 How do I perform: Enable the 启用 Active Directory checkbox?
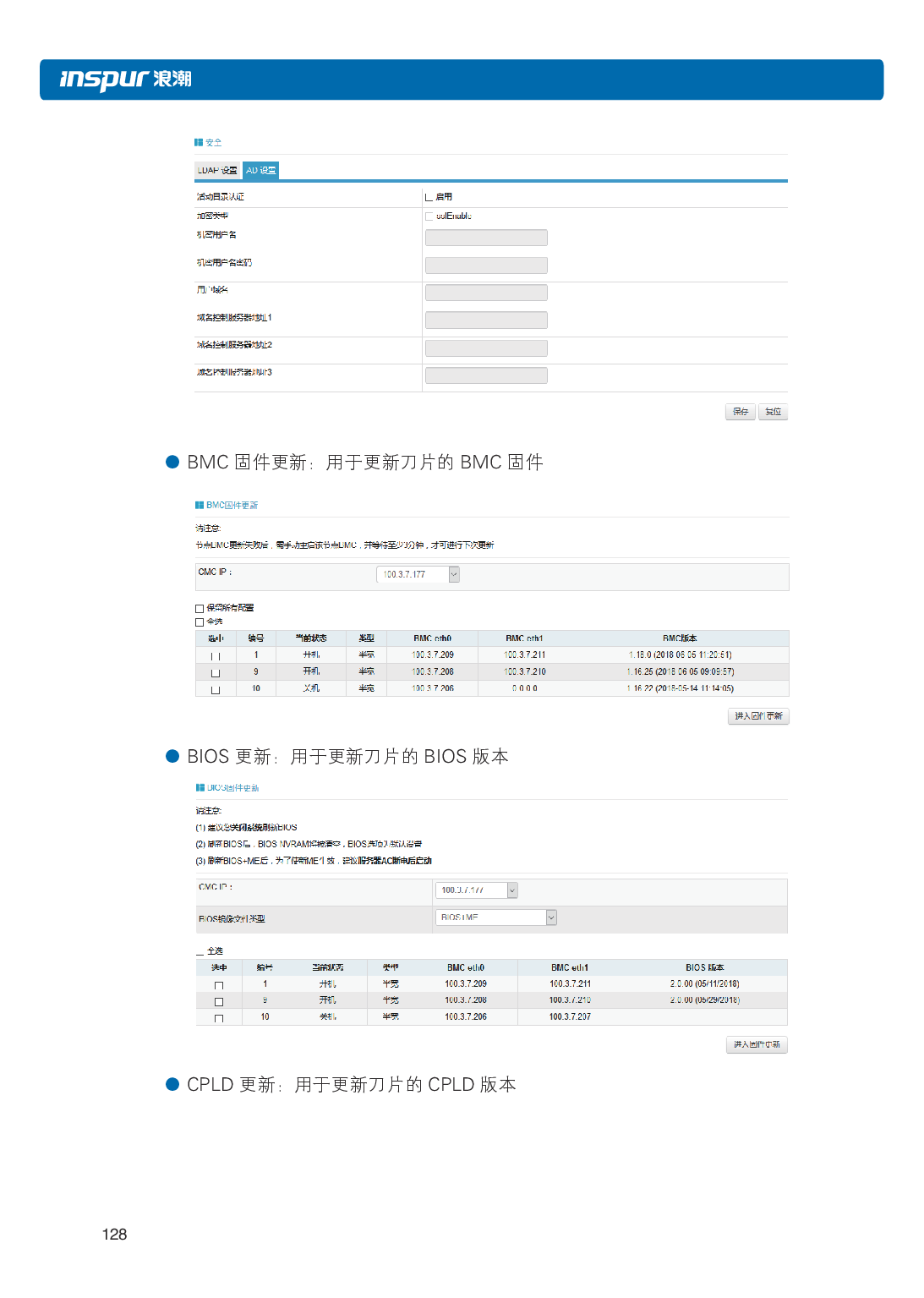pyautogui.click(x=429, y=197)
